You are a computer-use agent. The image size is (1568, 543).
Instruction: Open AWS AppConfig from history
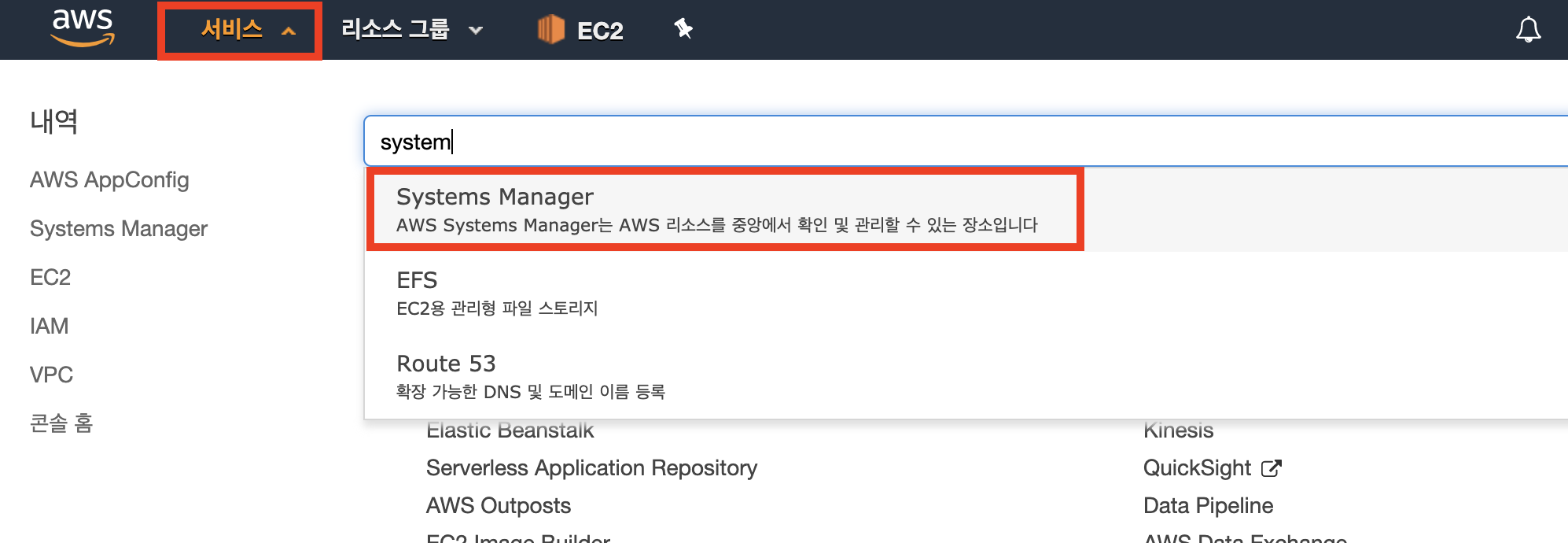(x=109, y=180)
